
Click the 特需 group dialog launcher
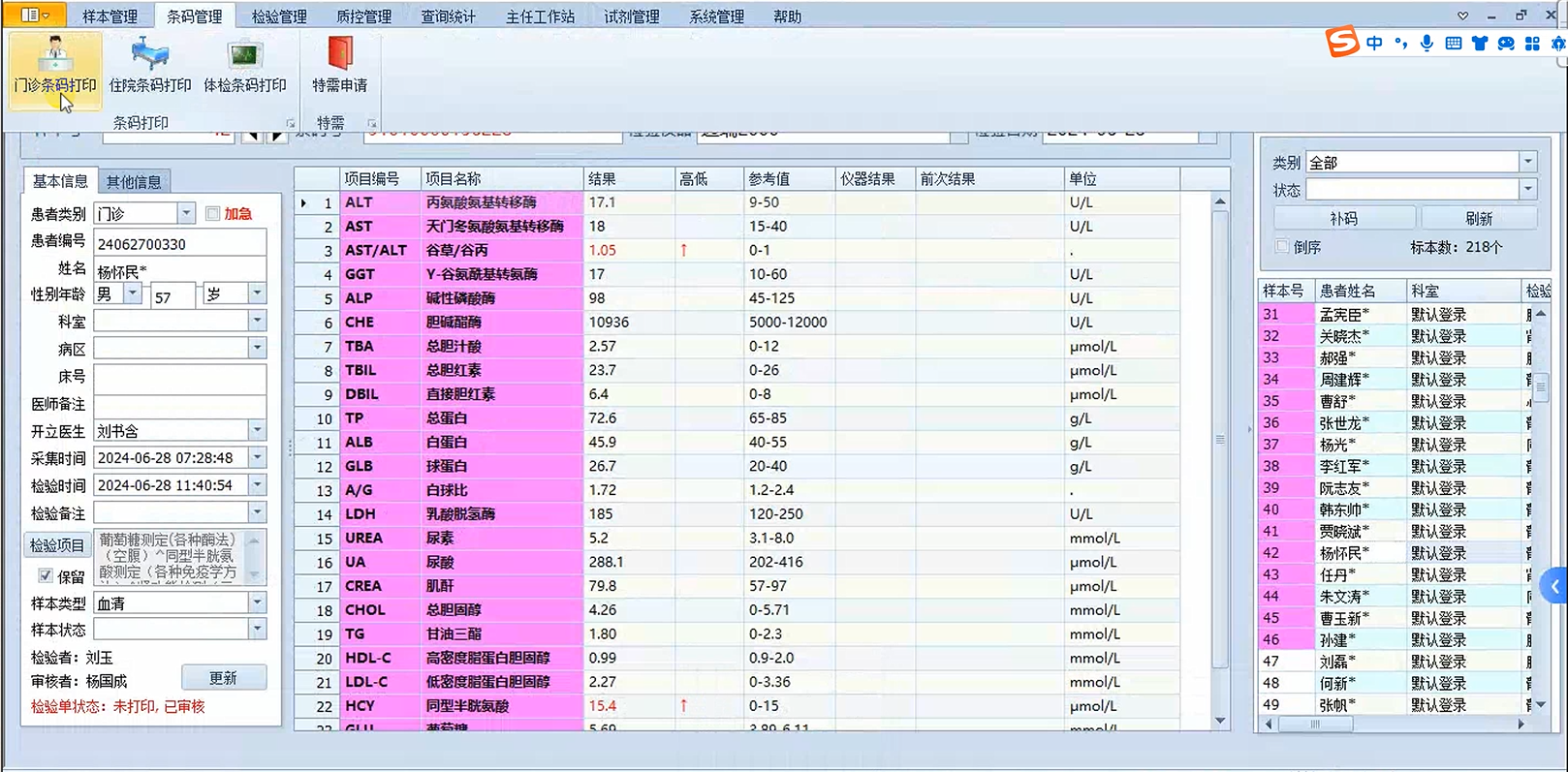(372, 123)
